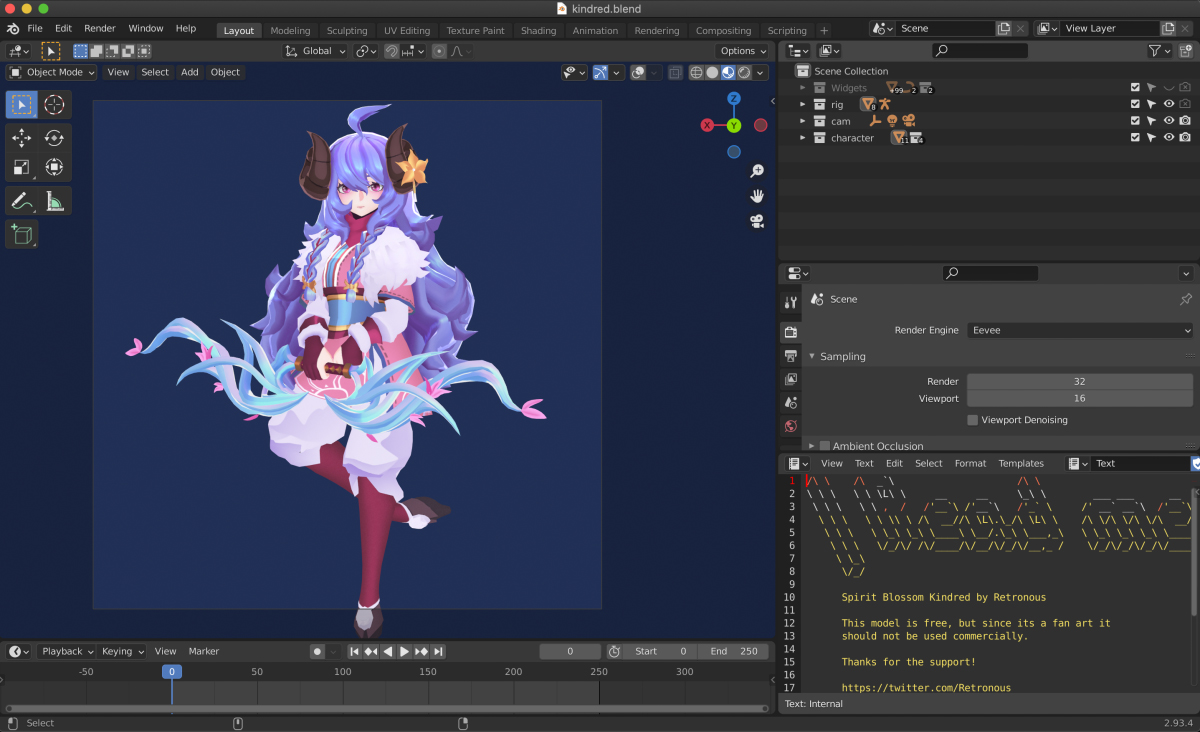Click the Marker menu in timeline
Viewport: 1200px width, 732px height.
point(204,651)
